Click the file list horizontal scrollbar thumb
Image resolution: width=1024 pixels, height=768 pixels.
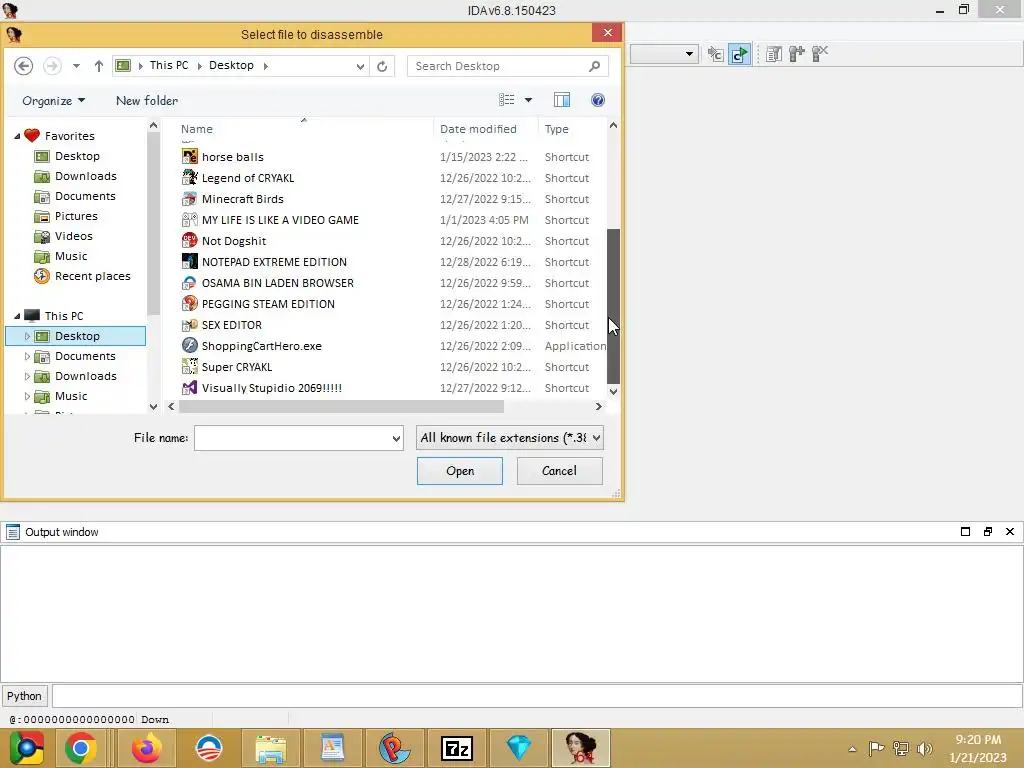(341, 406)
